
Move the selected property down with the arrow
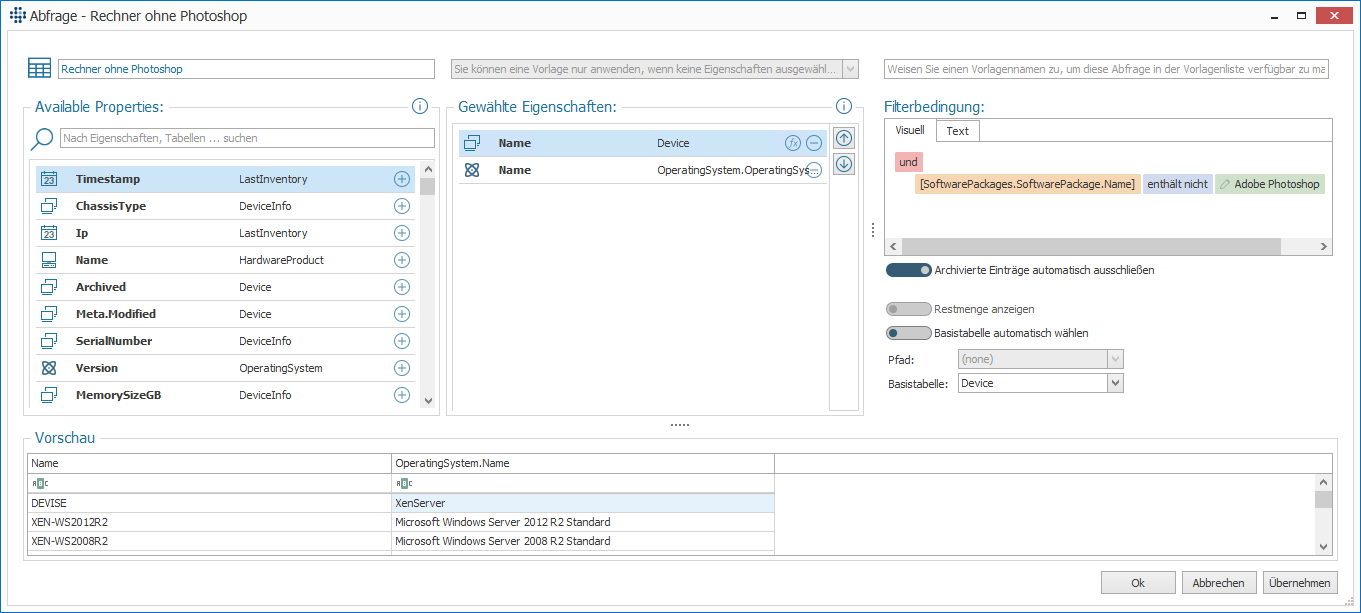tap(844, 164)
